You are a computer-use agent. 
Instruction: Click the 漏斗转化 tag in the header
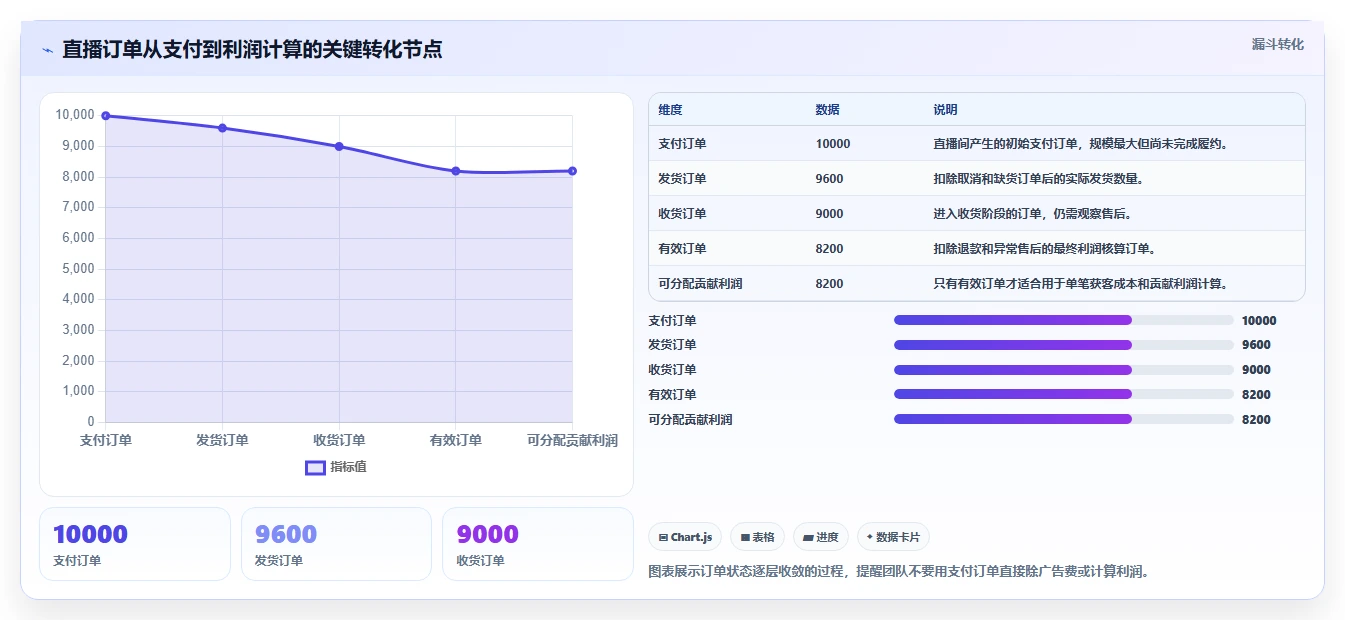(1277, 44)
